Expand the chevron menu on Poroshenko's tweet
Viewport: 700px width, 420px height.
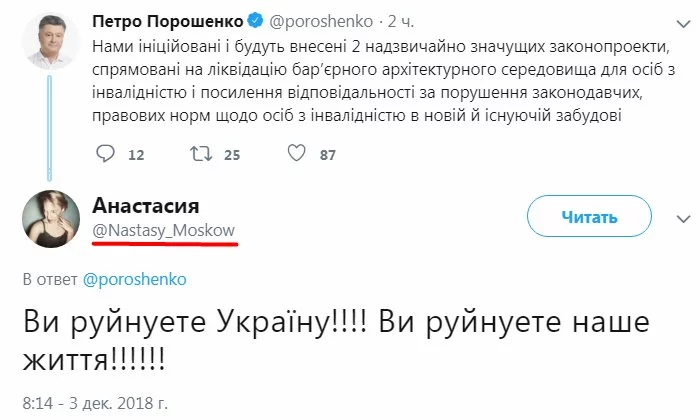pos(683,24)
